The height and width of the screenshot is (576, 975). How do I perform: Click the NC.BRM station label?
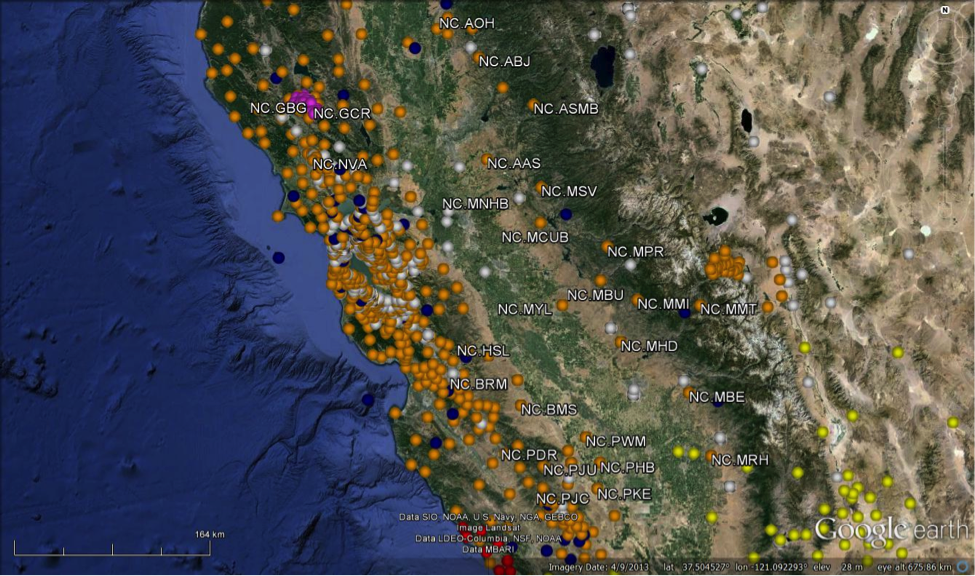coord(479,384)
